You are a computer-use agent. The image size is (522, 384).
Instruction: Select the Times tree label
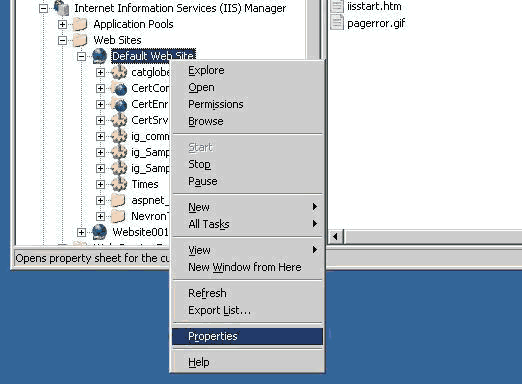point(145,184)
